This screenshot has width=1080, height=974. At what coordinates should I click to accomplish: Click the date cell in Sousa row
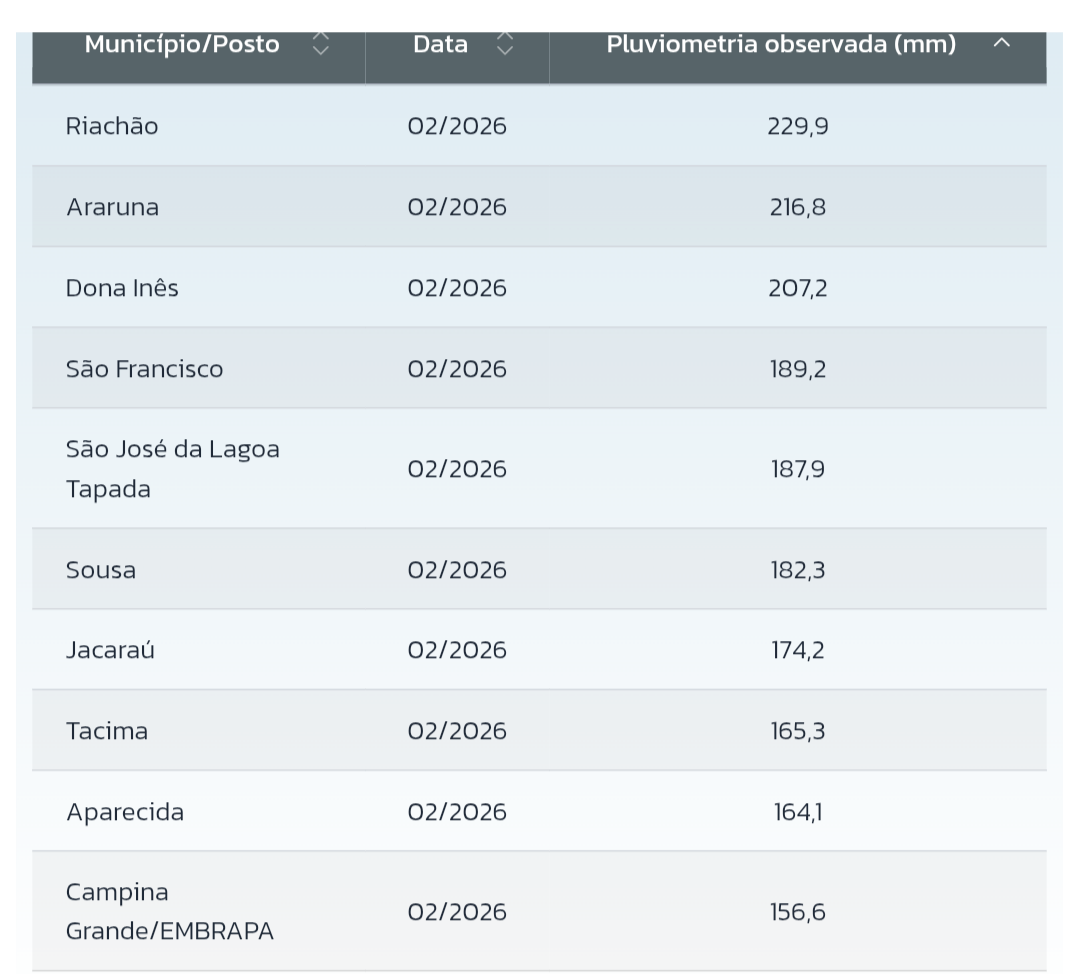pyautogui.click(x=457, y=570)
